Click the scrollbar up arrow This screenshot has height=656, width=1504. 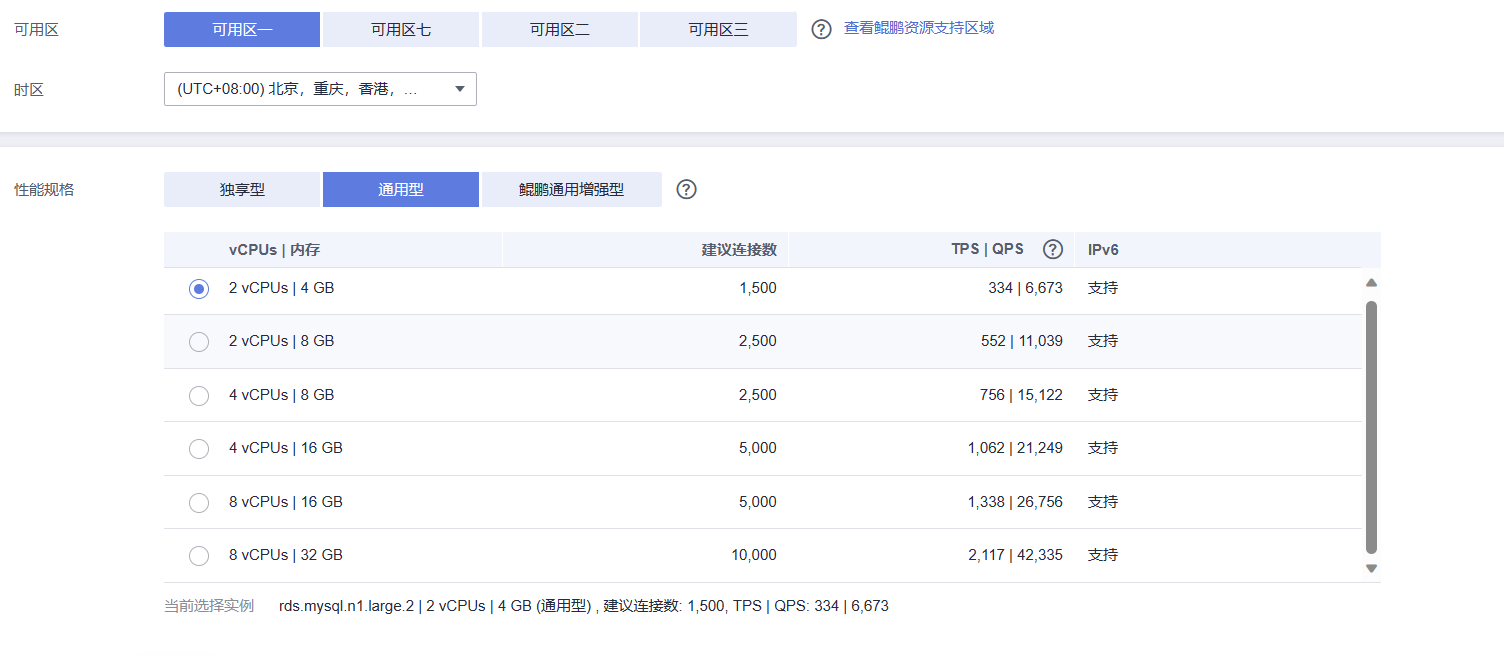(1371, 282)
